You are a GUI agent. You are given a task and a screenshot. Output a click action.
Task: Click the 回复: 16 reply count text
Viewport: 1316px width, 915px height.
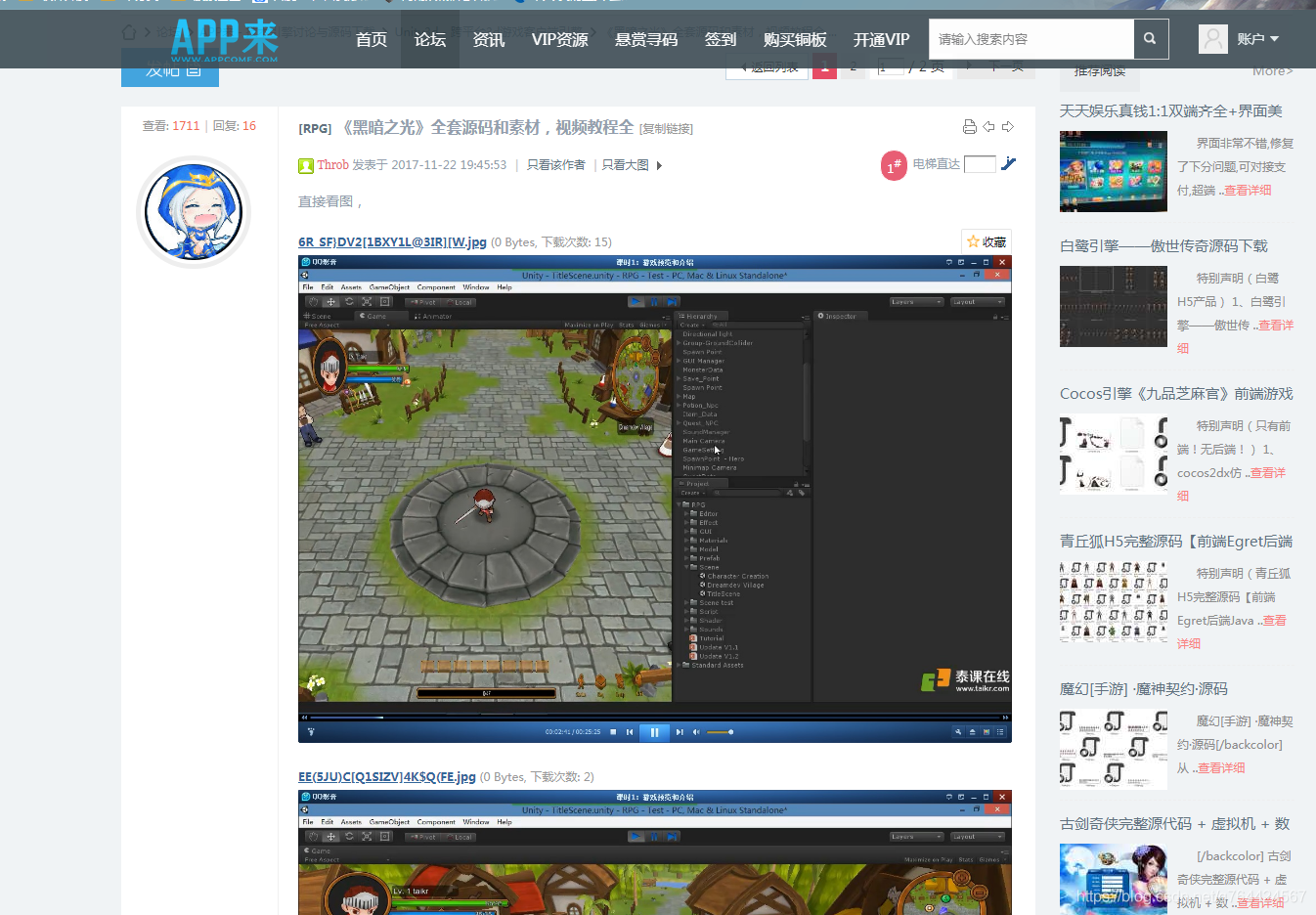point(235,126)
